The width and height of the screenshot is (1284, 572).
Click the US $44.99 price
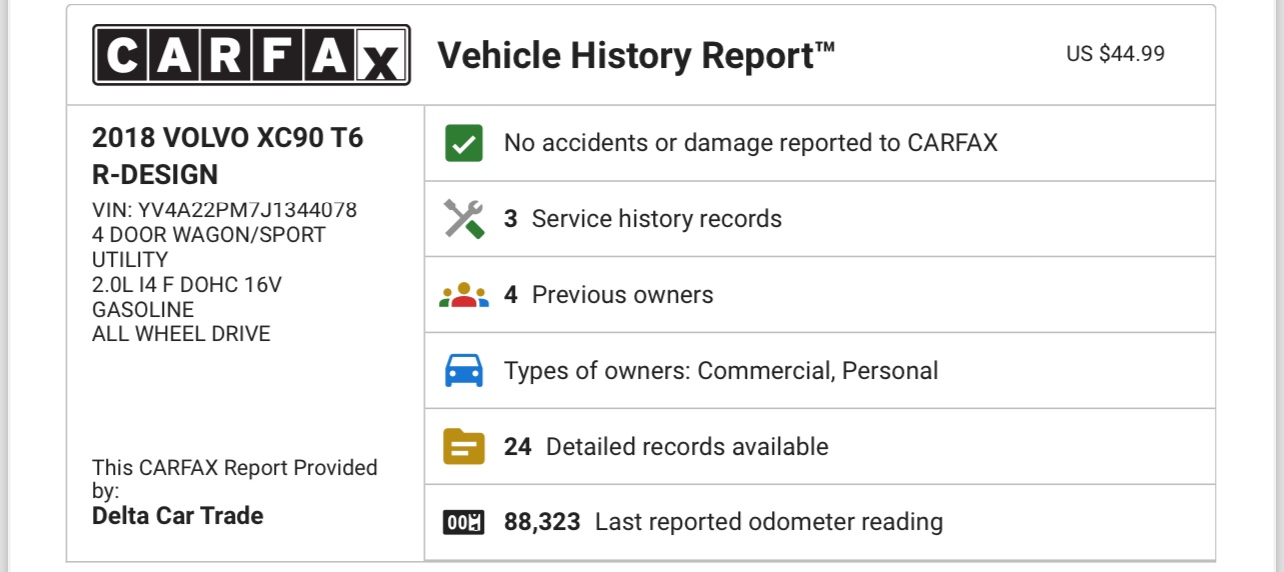1115,54
